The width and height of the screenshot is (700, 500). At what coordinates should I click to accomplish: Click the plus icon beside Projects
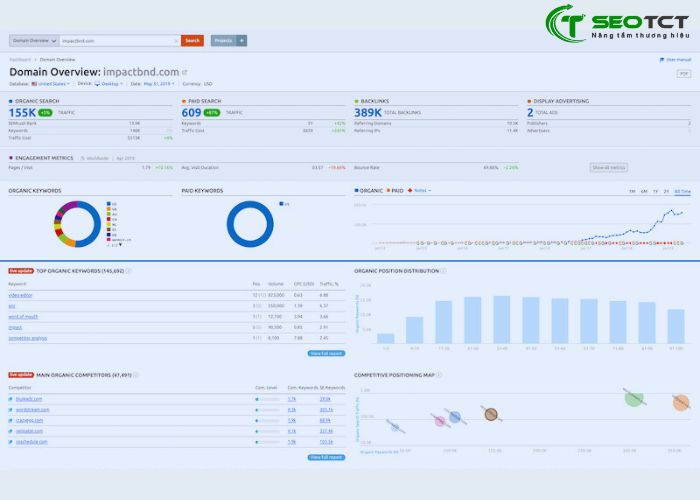(242, 41)
